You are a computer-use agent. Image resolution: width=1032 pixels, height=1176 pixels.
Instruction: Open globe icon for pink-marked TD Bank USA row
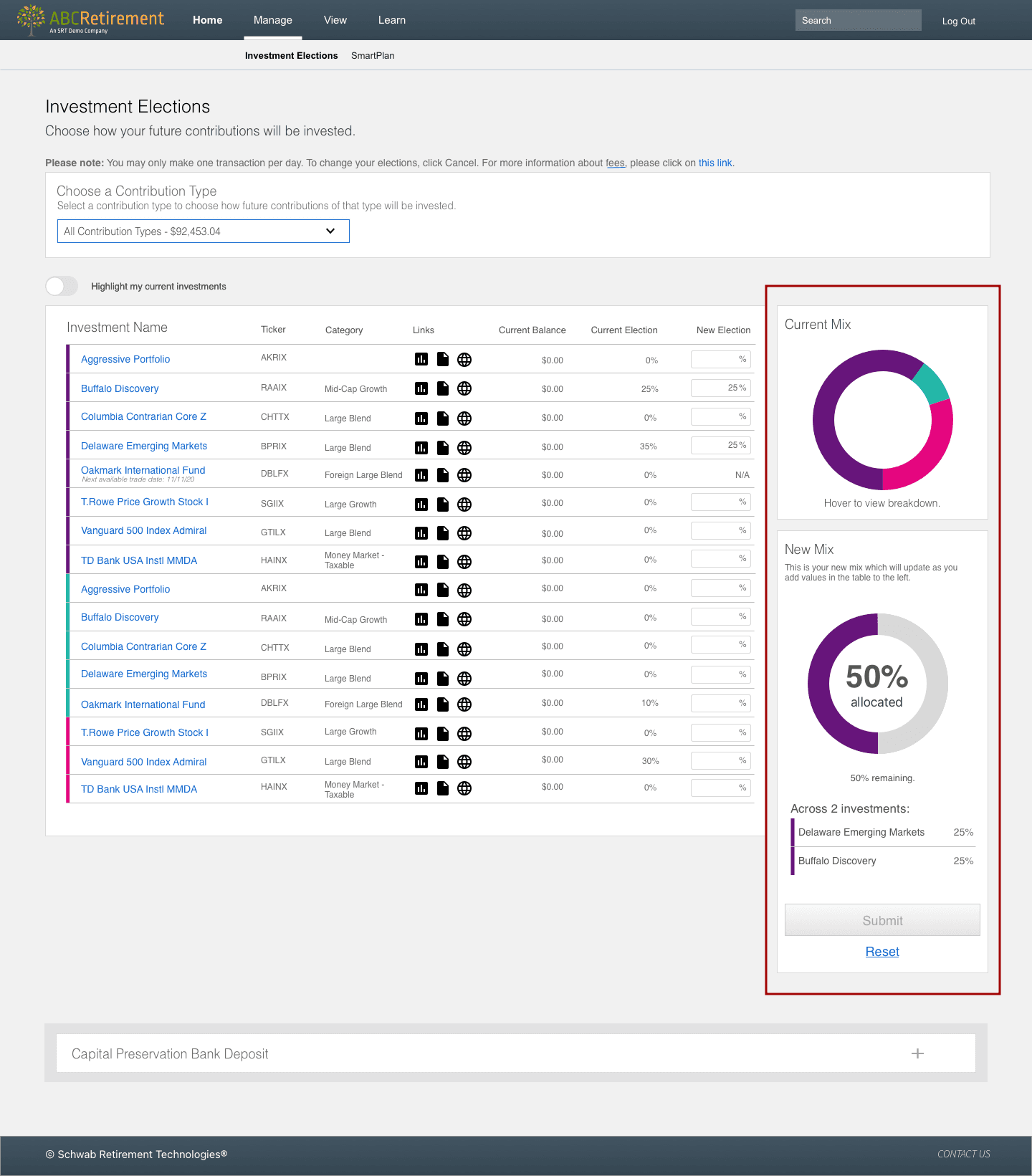pos(464,788)
